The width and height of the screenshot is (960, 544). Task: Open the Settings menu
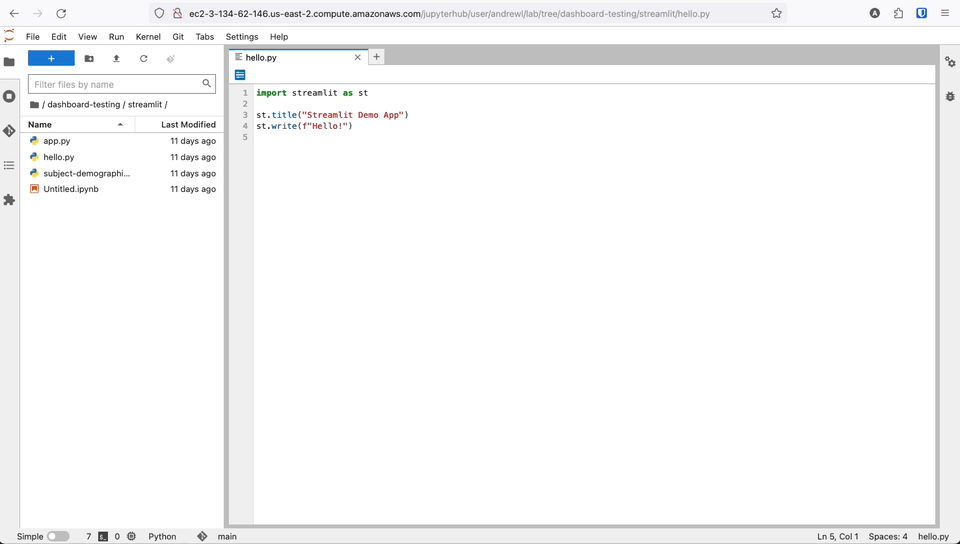[241, 37]
